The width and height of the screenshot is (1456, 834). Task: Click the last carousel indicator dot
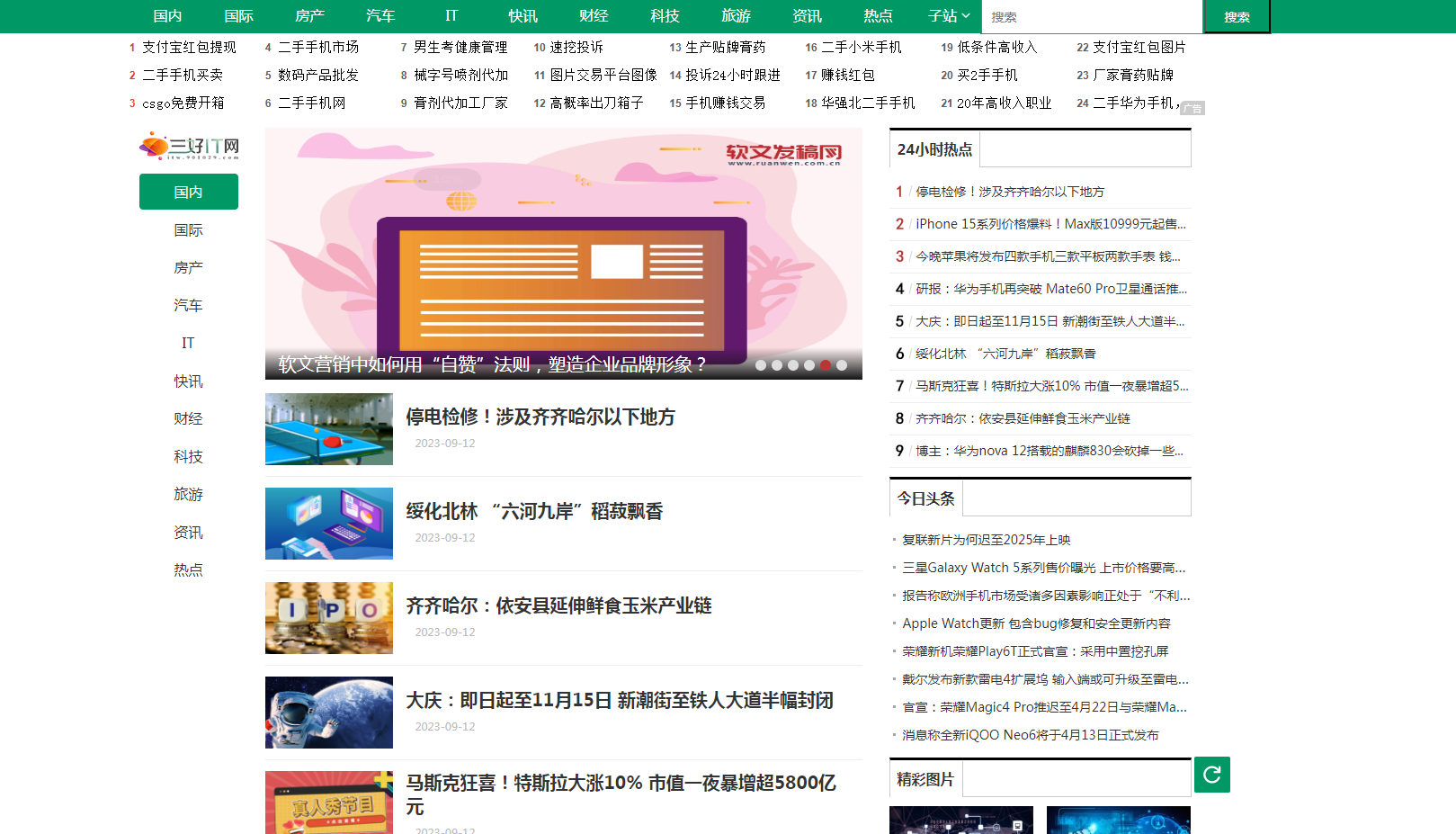point(842,365)
